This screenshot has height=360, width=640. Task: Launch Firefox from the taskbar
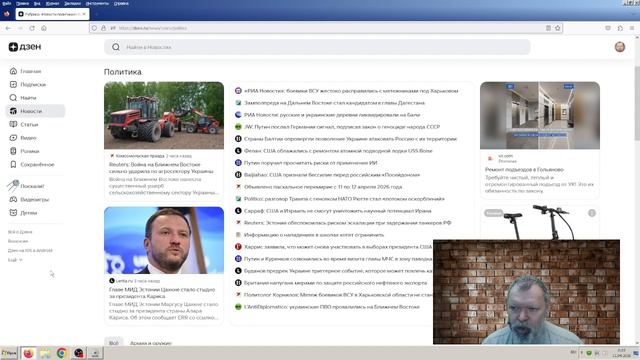[x=28, y=353]
